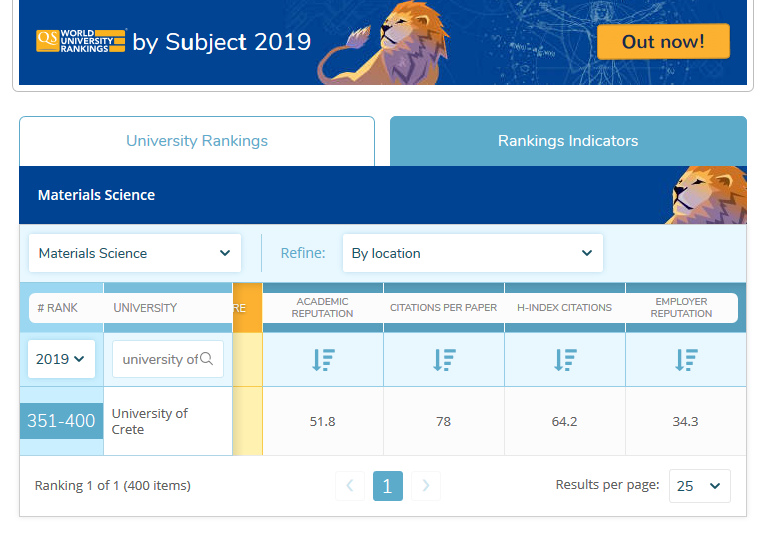Sort by H-index Citations

[x=565, y=360]
